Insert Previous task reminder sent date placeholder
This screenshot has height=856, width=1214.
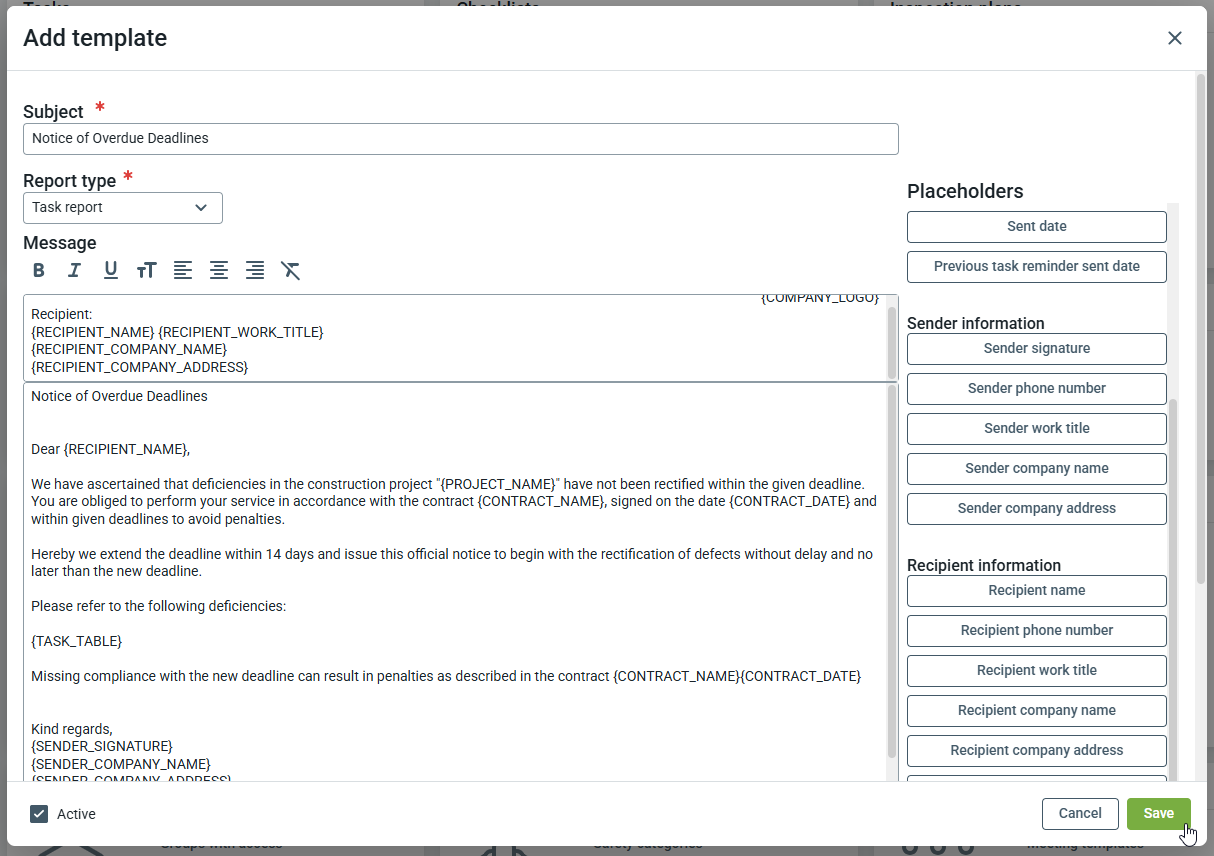[x=1036, y=267]
